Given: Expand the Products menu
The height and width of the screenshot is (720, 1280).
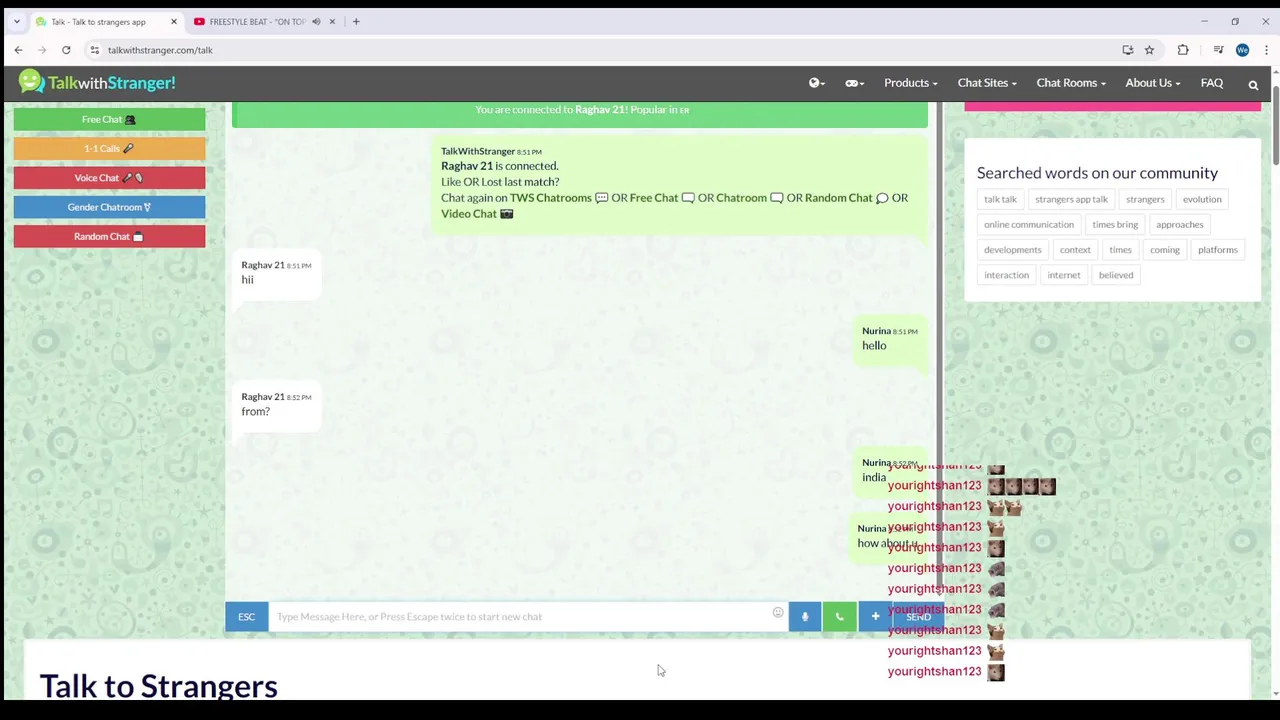Looking at the screenshot, I should (910, 83).
